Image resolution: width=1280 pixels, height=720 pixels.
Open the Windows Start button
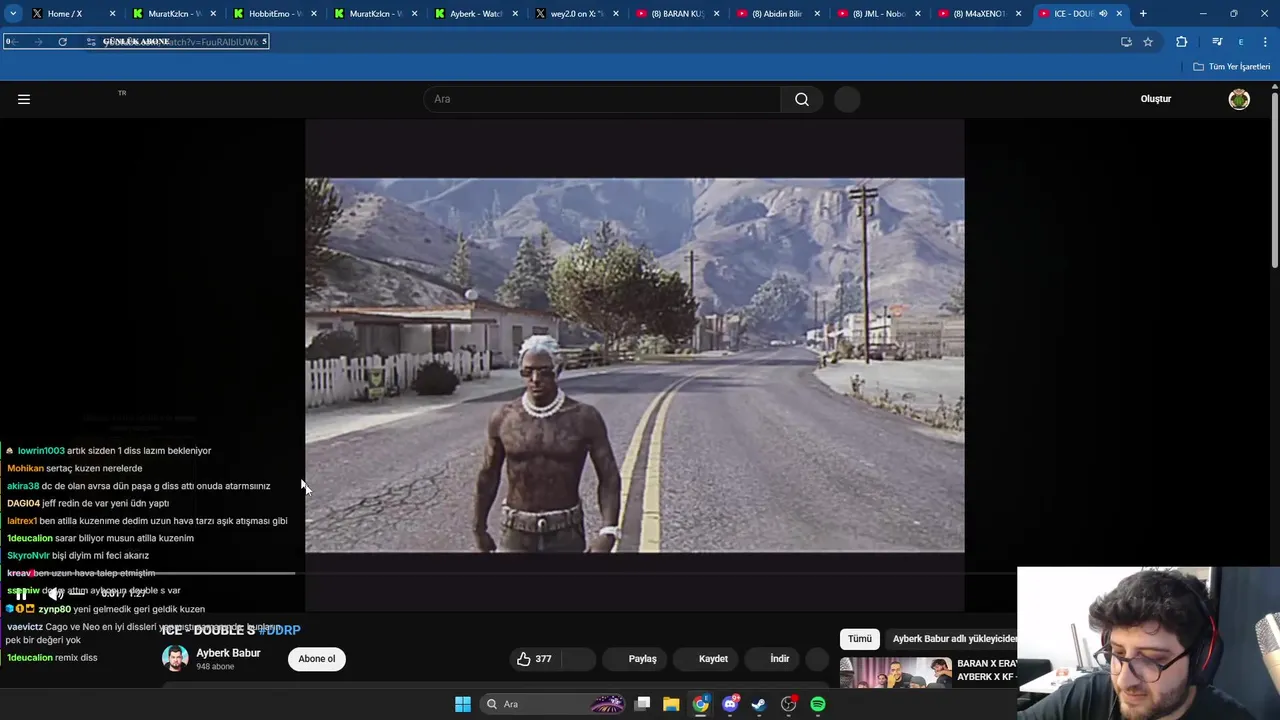pos(463,704)
